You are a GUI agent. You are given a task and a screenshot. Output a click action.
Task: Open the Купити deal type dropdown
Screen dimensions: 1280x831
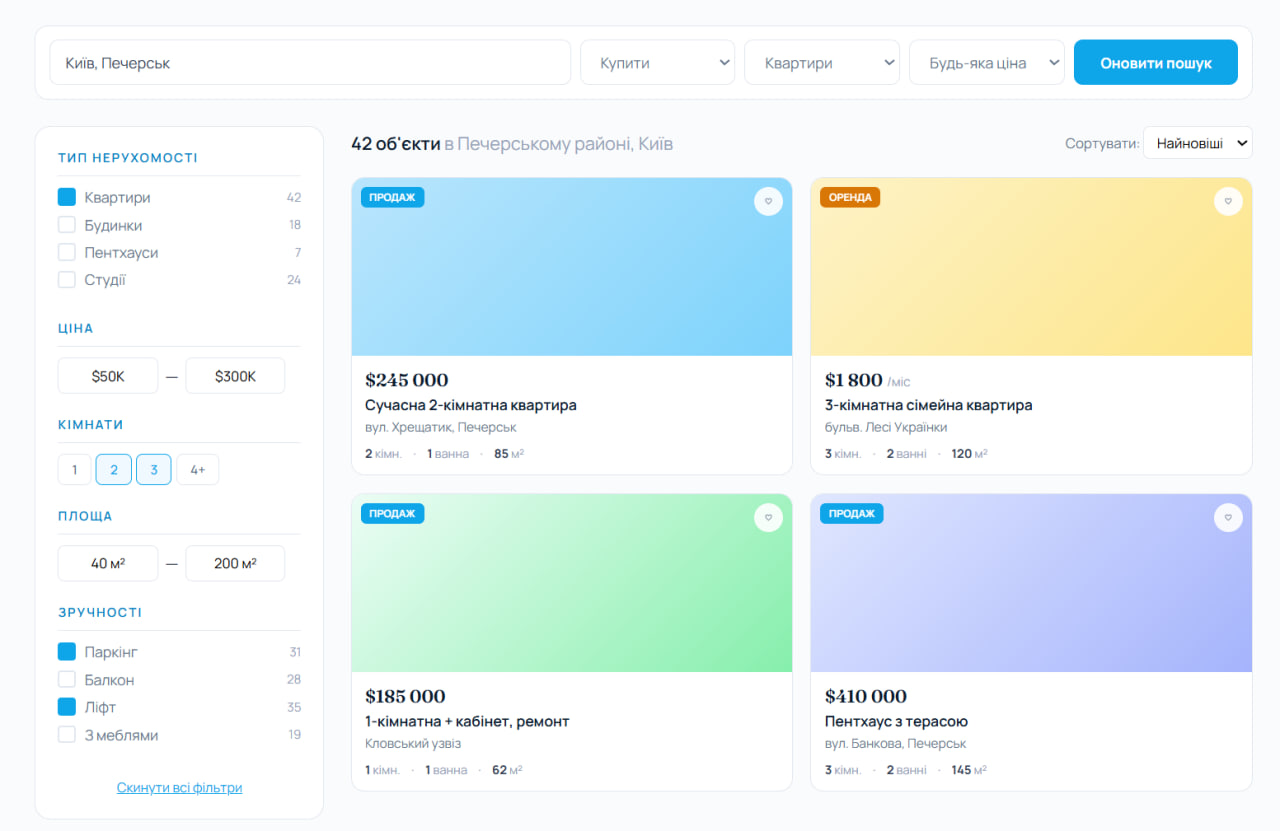coord(657,63)
